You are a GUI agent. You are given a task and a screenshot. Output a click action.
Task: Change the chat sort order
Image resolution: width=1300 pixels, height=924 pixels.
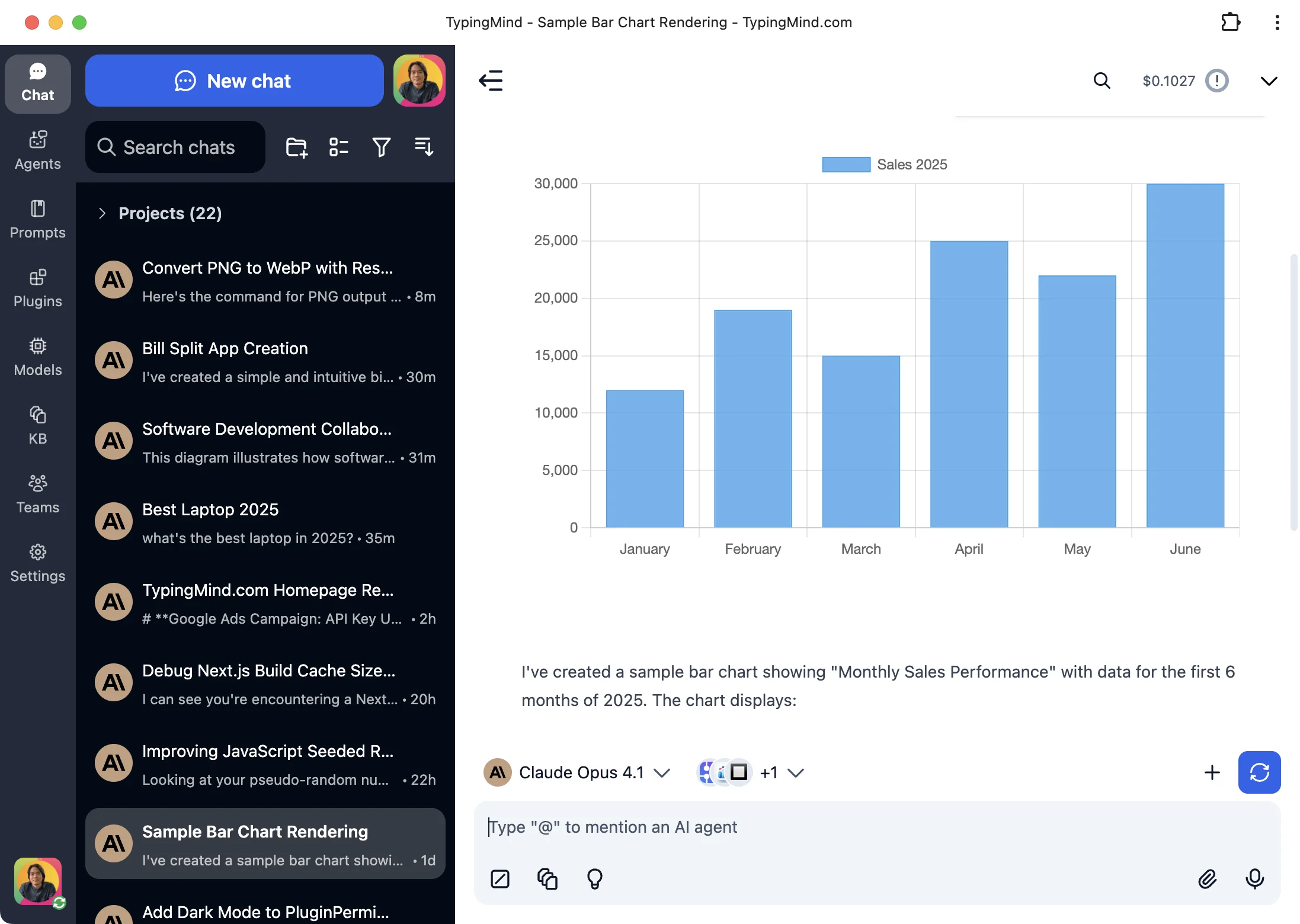coord(423,147)
